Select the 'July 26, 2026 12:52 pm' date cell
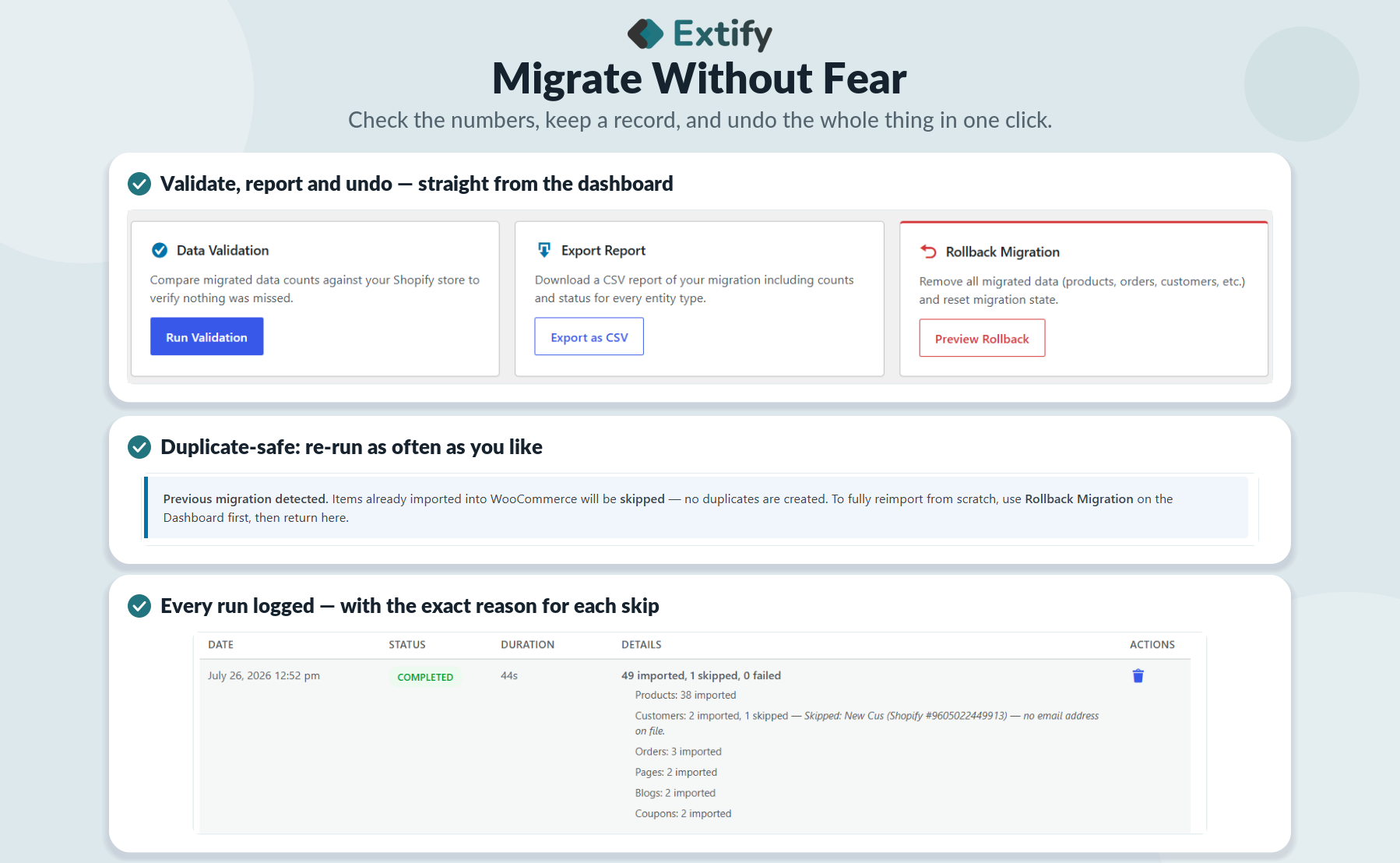Image resolution: width=1400 pixels, height=863 pixels. point(264,676)
